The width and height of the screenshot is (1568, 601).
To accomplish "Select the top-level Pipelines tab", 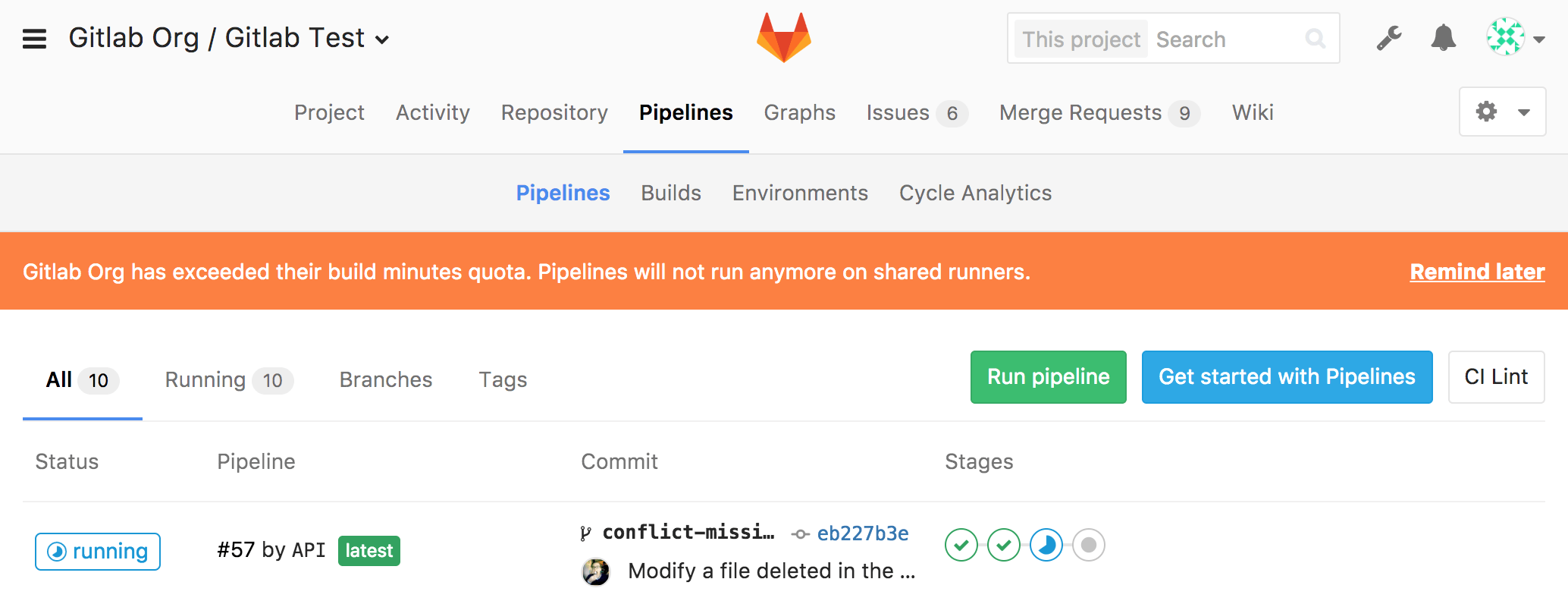I will point(686,112).
